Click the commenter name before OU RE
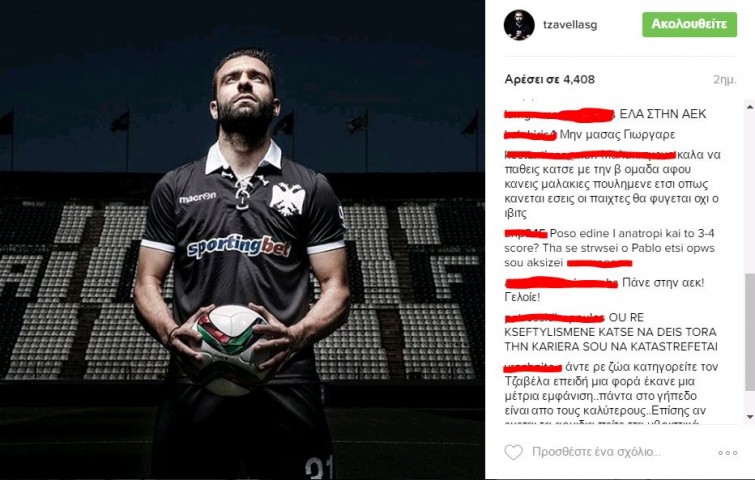 pyautogui.click(x=554, y=318)
